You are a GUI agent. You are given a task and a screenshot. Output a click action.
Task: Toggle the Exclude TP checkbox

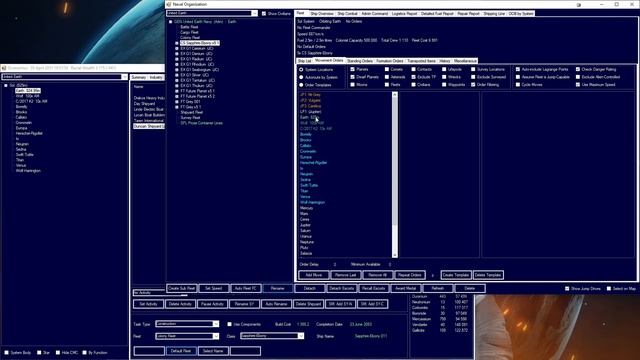pos(413,77)
